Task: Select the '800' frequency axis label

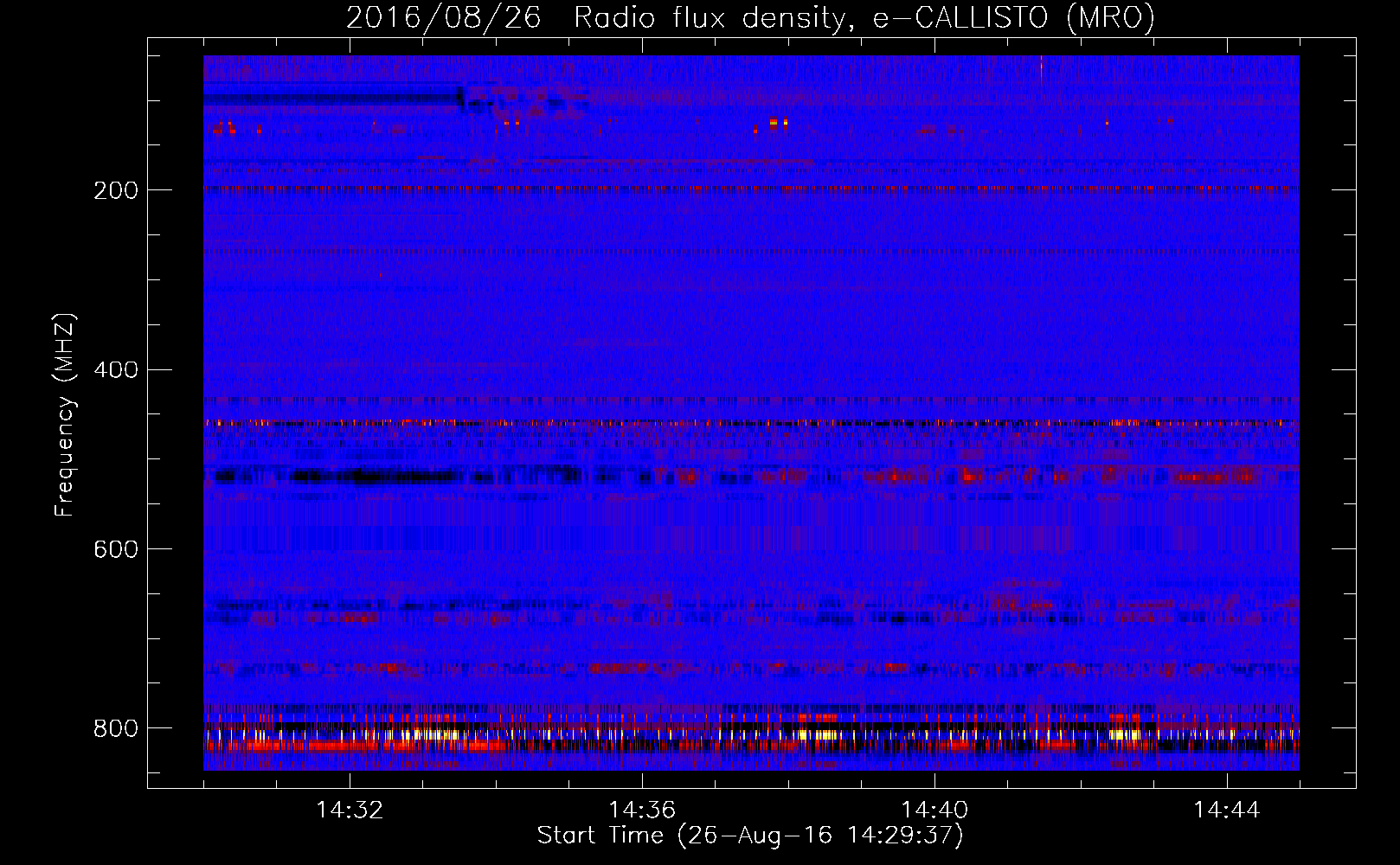Action: [x=116, y=728]
